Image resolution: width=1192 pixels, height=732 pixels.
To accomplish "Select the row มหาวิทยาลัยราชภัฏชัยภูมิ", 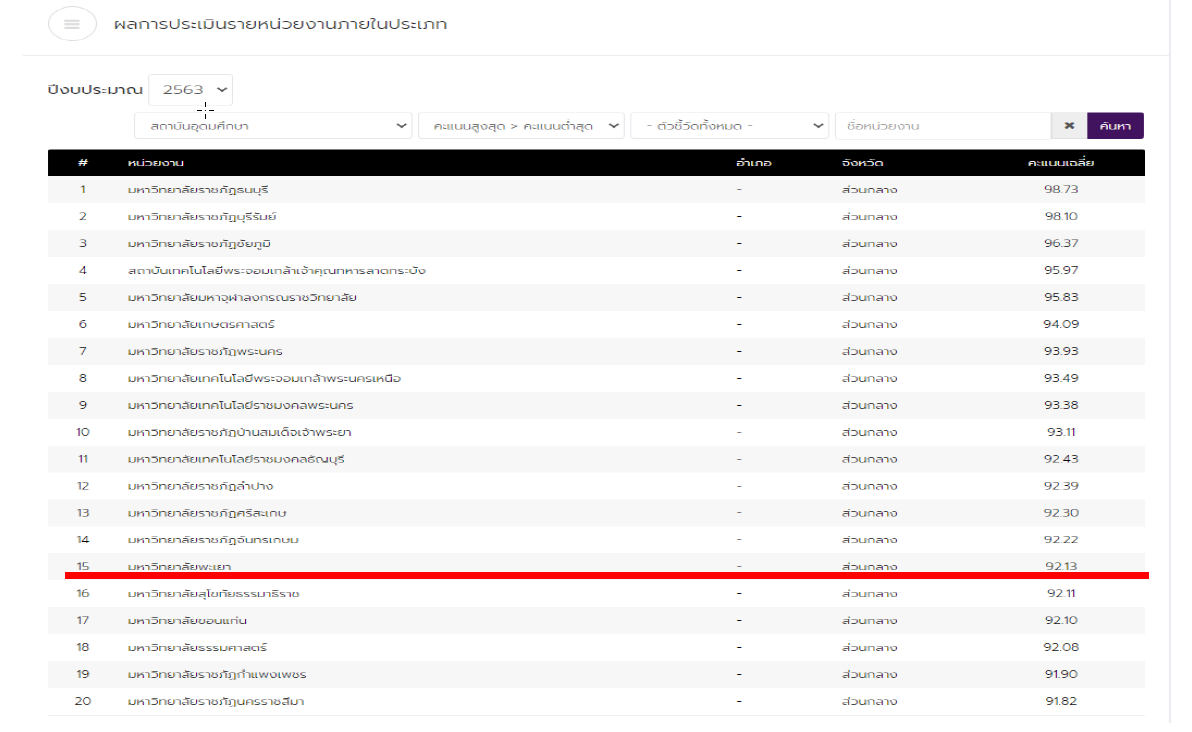I will coord(596,244).
